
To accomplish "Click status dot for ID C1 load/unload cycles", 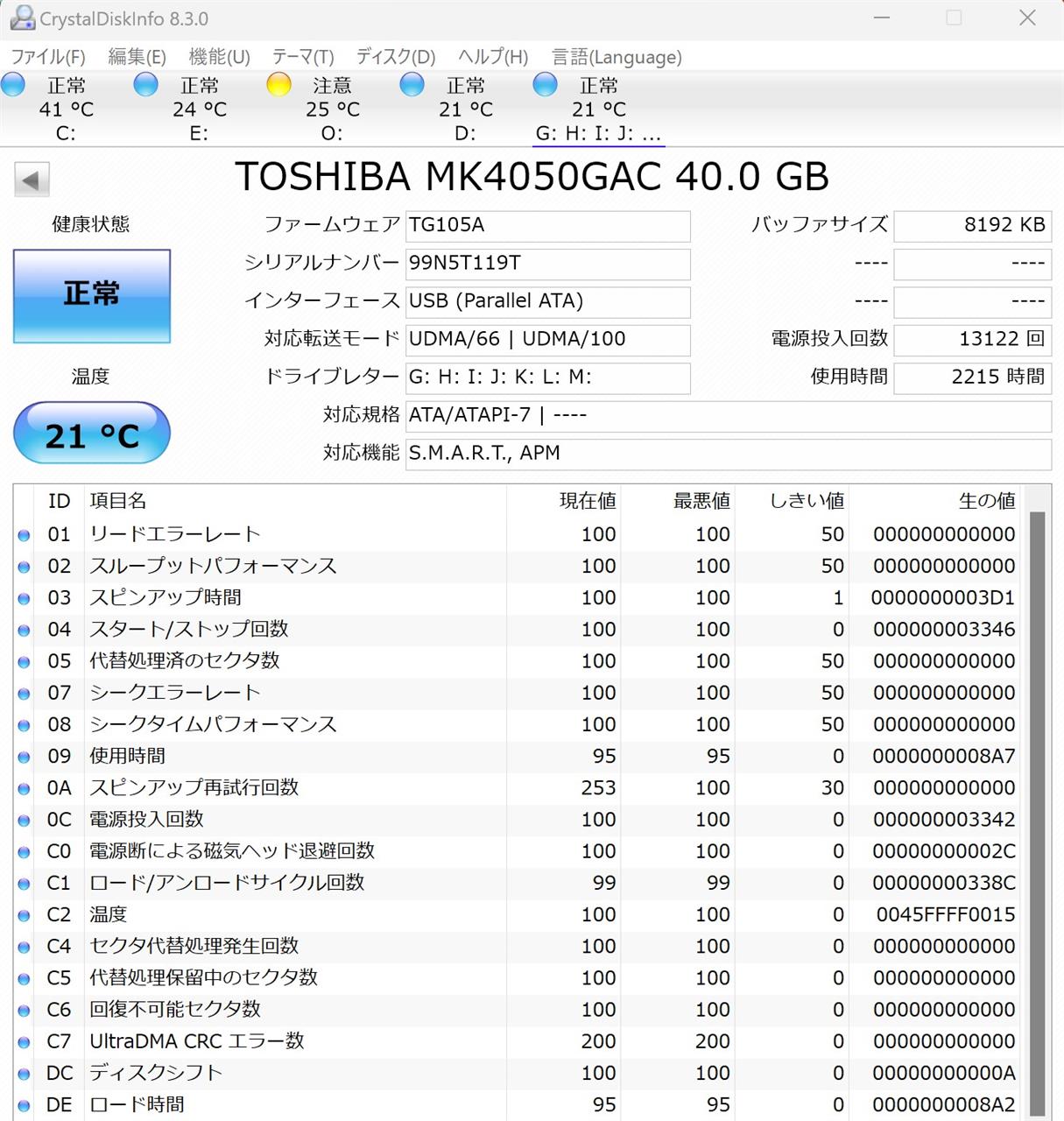I will (x=24, y=884).
